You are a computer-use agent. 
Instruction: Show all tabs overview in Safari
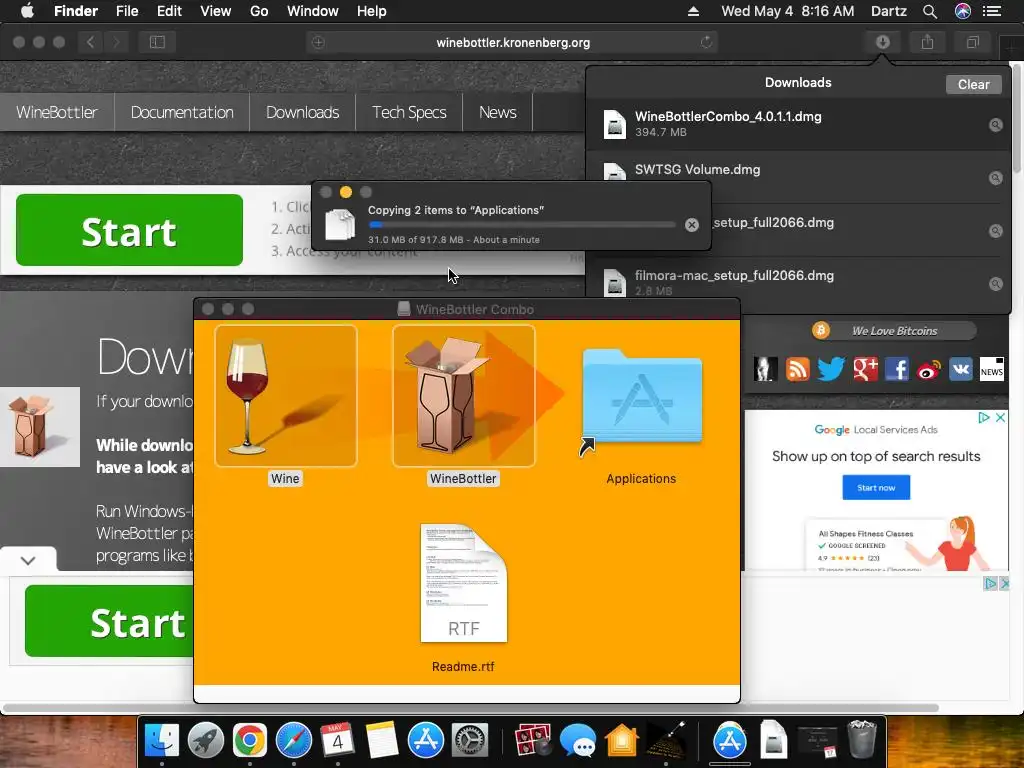pos(972,42)
